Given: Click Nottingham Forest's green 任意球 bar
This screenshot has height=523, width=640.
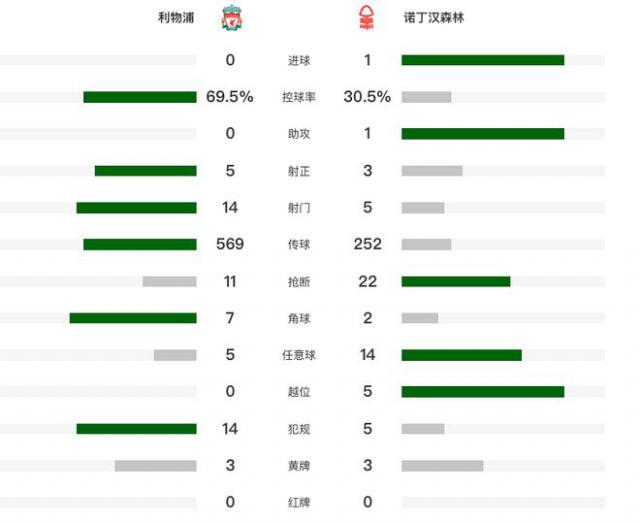Looking at the screenshot, I should point(461,355).
